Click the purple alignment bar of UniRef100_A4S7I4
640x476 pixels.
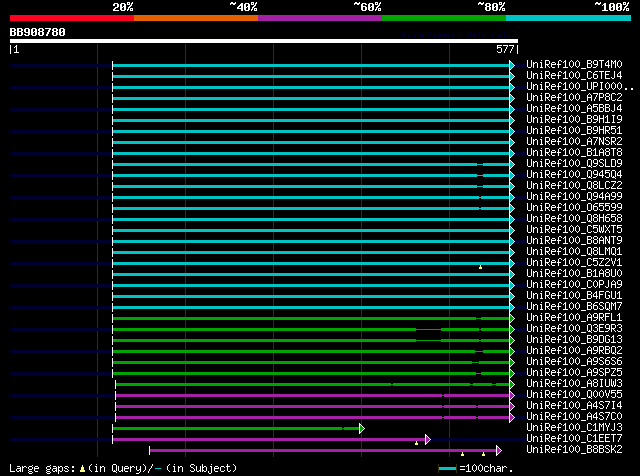click(x=313, y=407)
